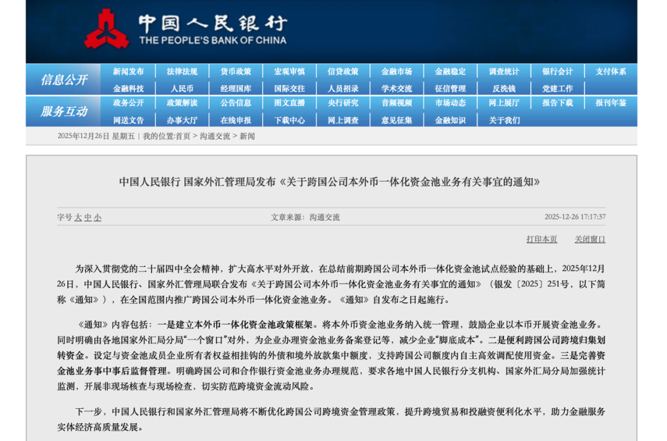This screenshot has width=667, height=441.
Task: Open 金融市场 navigation item
Action: (x=396, y=72)
